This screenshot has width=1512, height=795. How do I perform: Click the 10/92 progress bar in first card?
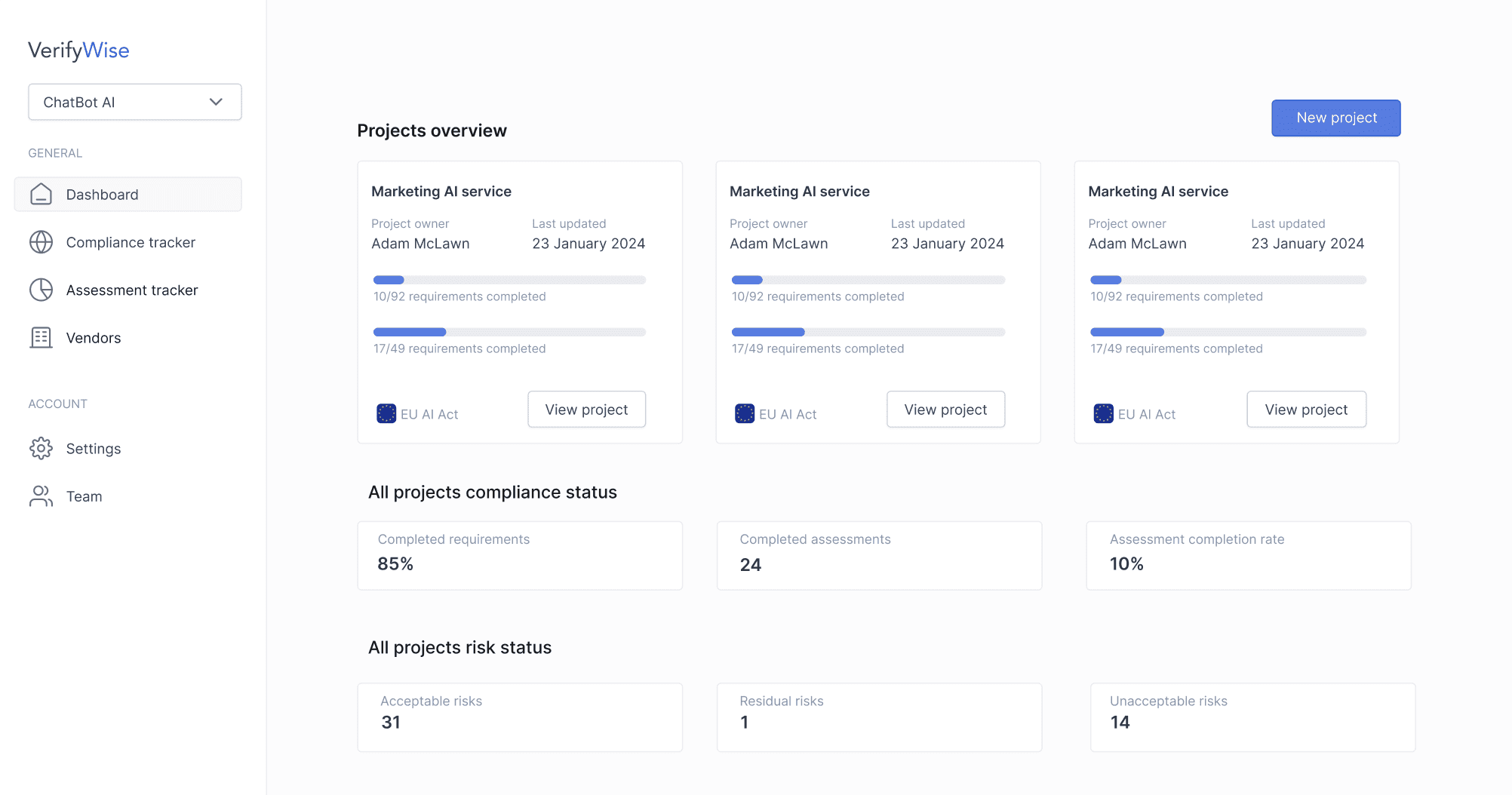509,280
